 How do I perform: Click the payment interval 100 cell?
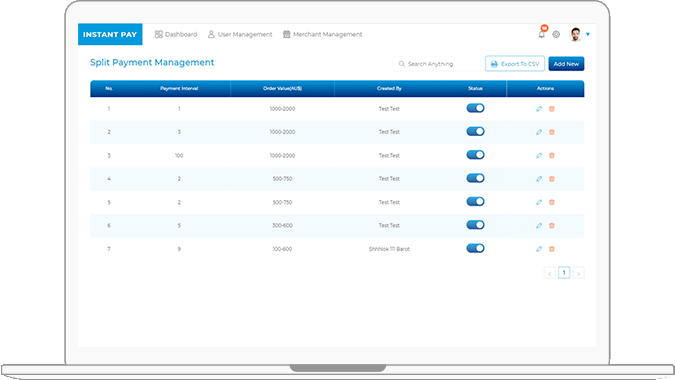click(179, 155)
